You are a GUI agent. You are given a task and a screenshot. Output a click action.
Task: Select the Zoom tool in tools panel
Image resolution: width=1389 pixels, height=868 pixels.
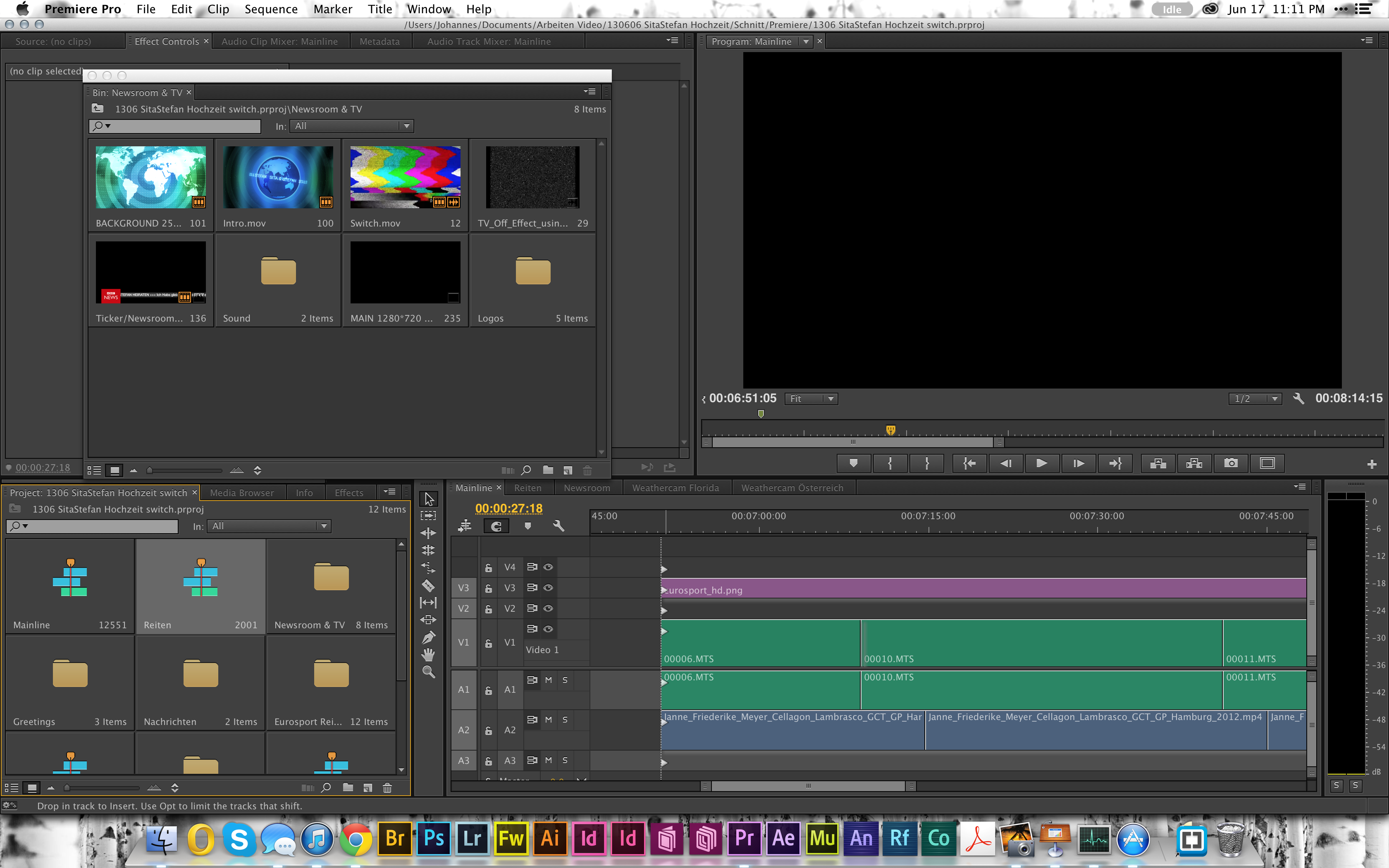[428, 672]
